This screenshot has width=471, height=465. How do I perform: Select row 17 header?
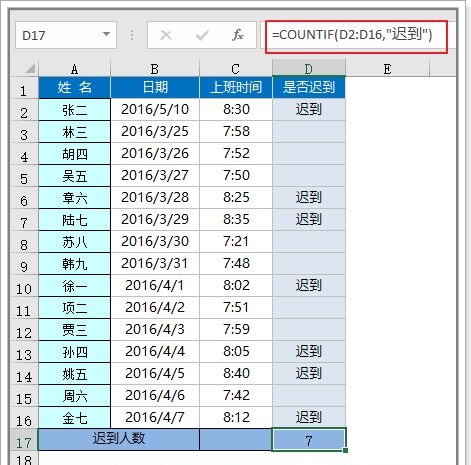[x=24, y=440]
